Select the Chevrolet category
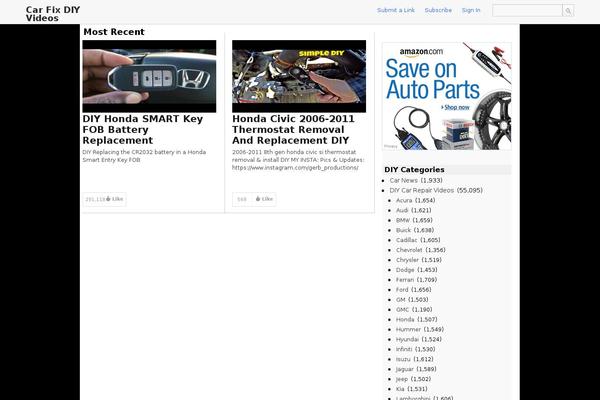Image resolution: width=600 pixels, height=400 pixels. coord(409,250)
